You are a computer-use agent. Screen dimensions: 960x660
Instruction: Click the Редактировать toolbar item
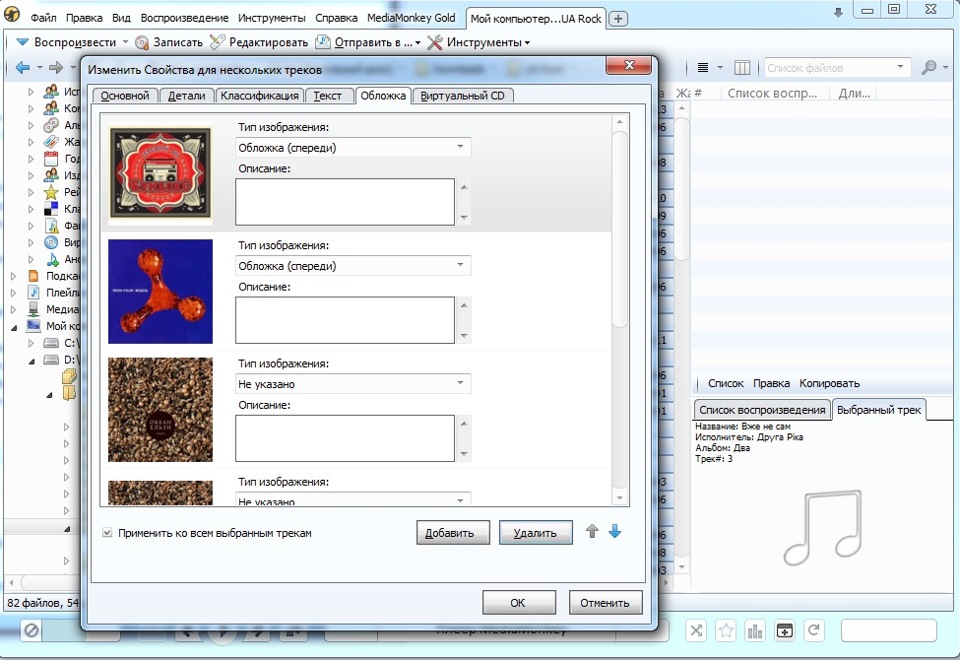(258, 42)
